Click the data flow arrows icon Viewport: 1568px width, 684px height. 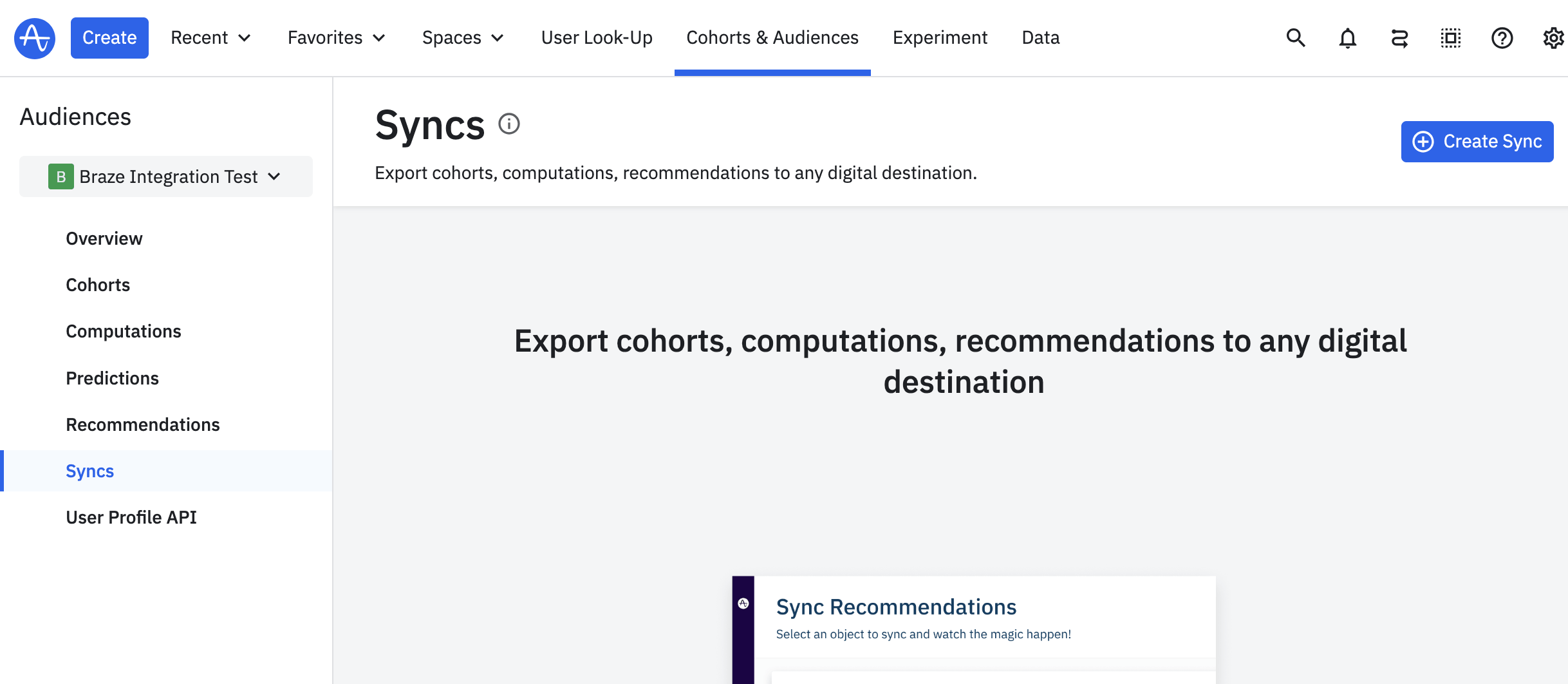click(1399, 38)
